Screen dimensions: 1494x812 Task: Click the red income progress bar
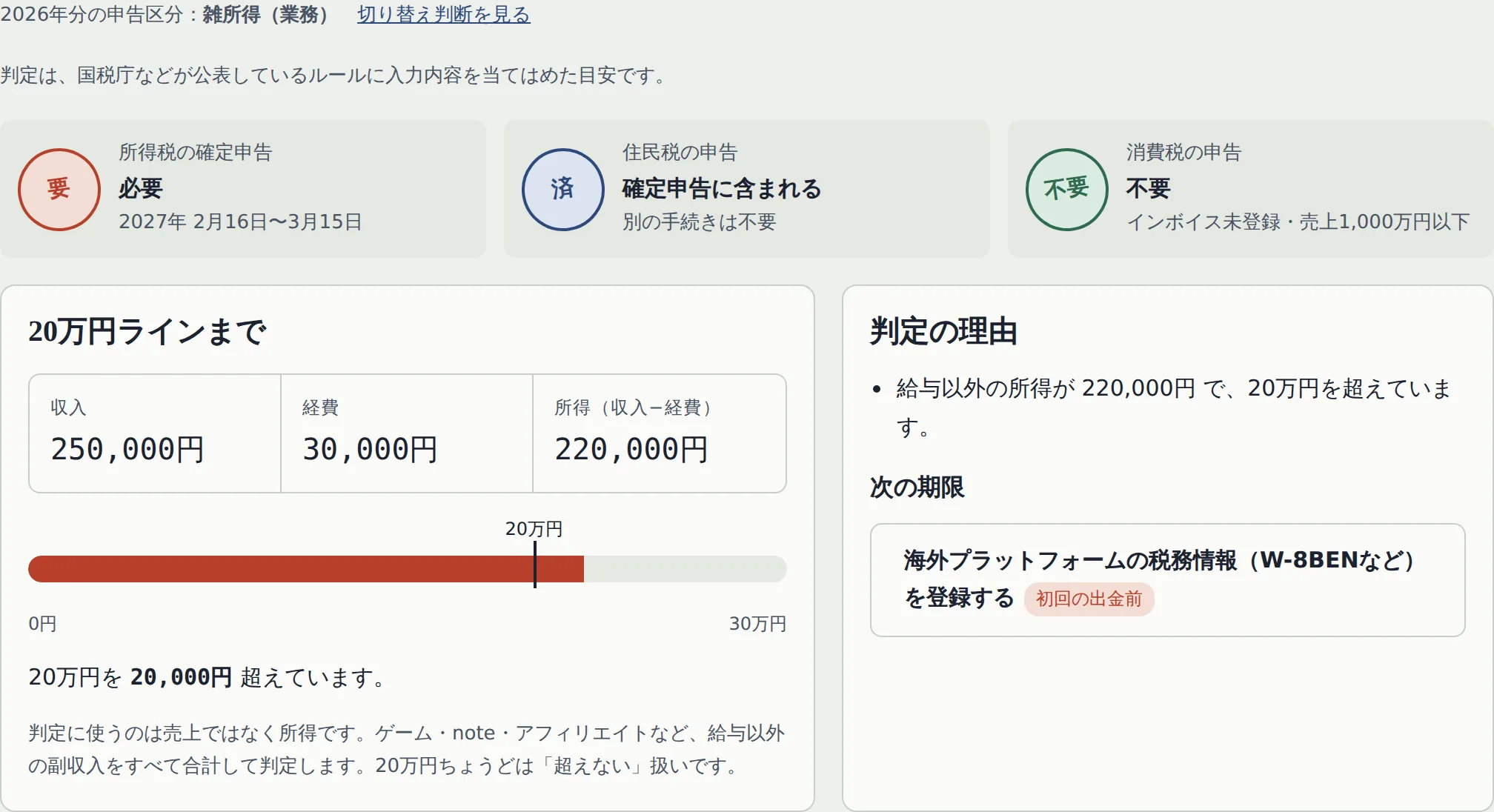tap(306, 569)
